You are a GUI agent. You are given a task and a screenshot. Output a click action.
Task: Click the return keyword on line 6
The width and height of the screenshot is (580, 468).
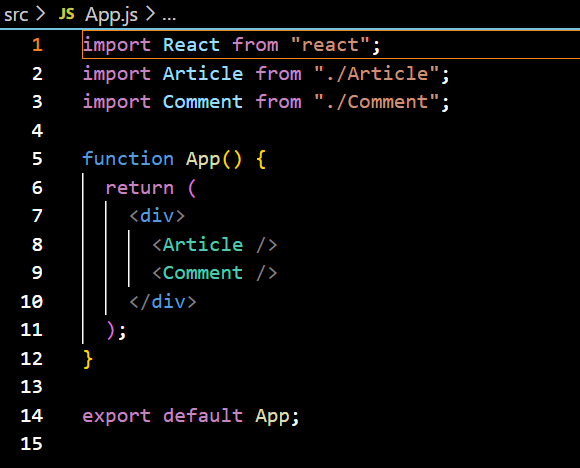click(139, 188)
